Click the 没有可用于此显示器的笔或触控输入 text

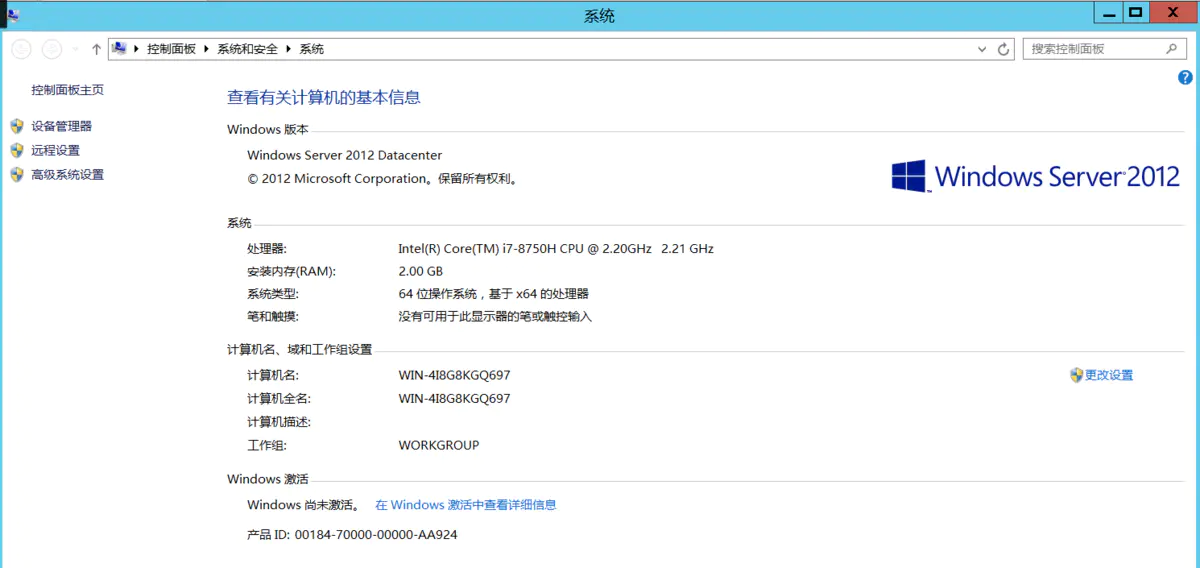[x=495, y=316]
